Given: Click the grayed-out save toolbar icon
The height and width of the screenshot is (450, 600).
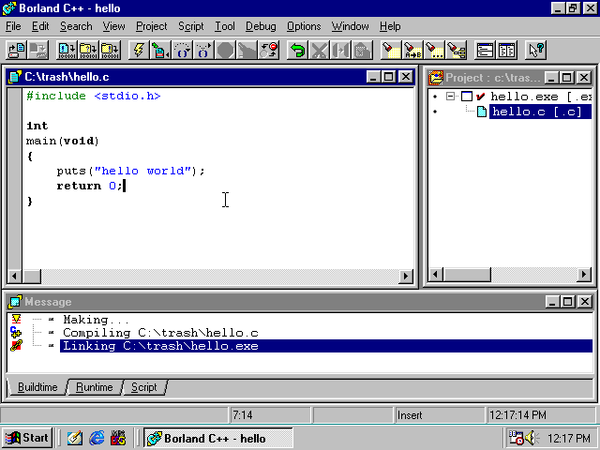Looking at the screenshot, I should pos(38,50).
